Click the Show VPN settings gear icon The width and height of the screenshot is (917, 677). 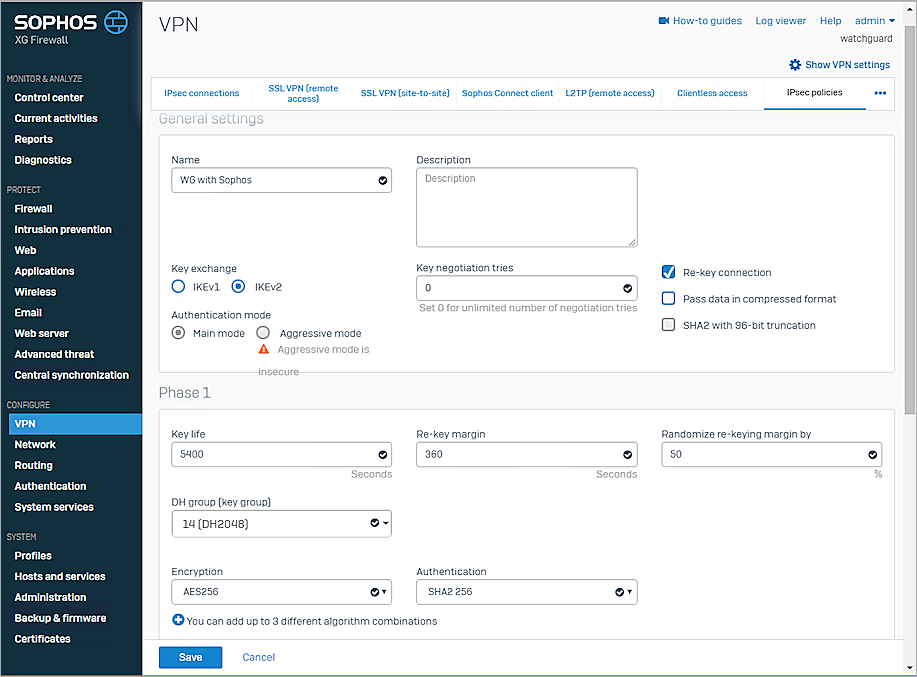(795, 65)
